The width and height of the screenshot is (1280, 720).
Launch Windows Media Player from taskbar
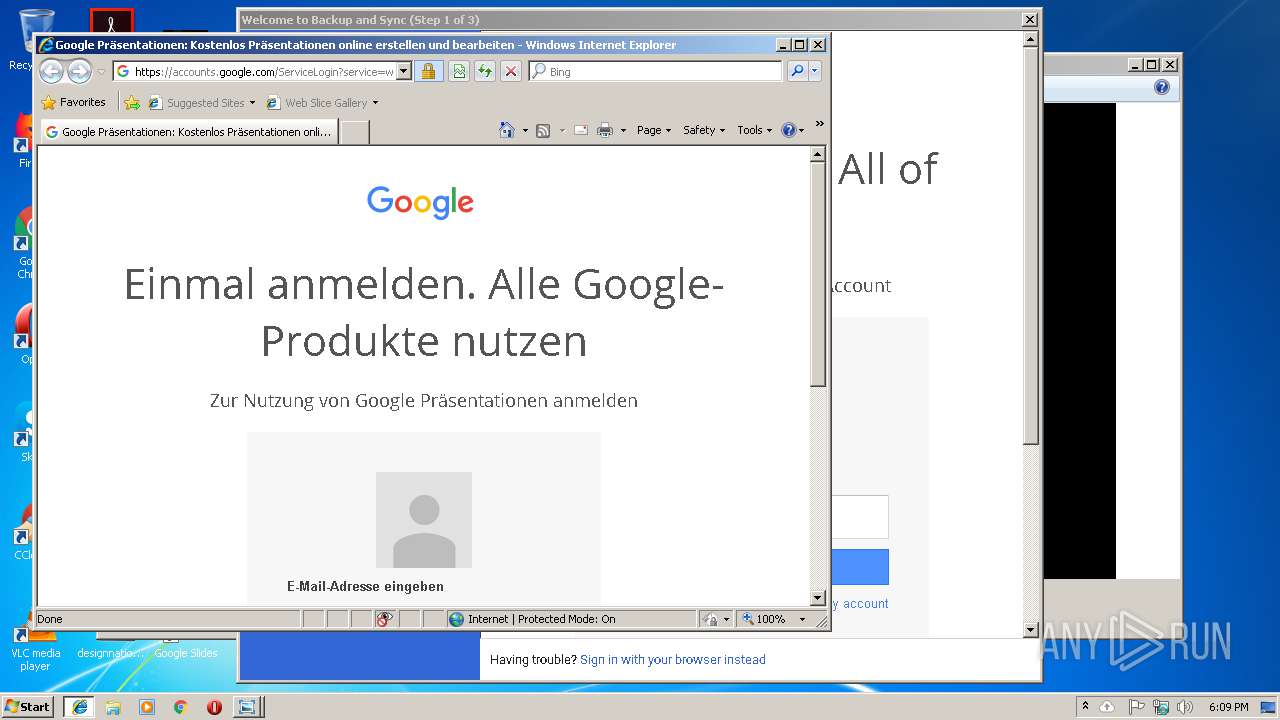pos(147,707)
